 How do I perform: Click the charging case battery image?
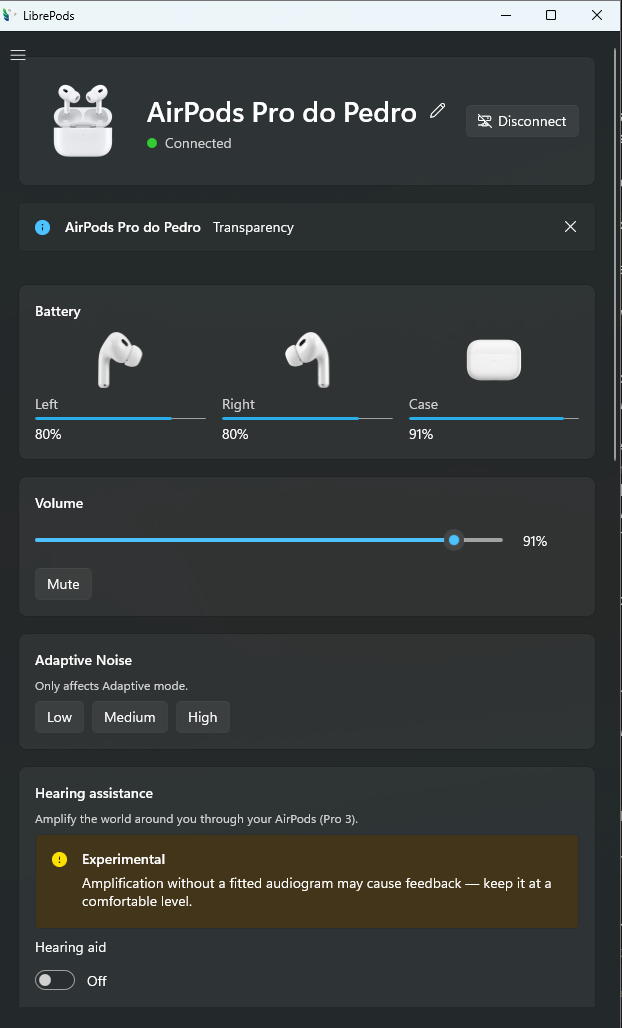pyautogui.click(x=494, y=360)
